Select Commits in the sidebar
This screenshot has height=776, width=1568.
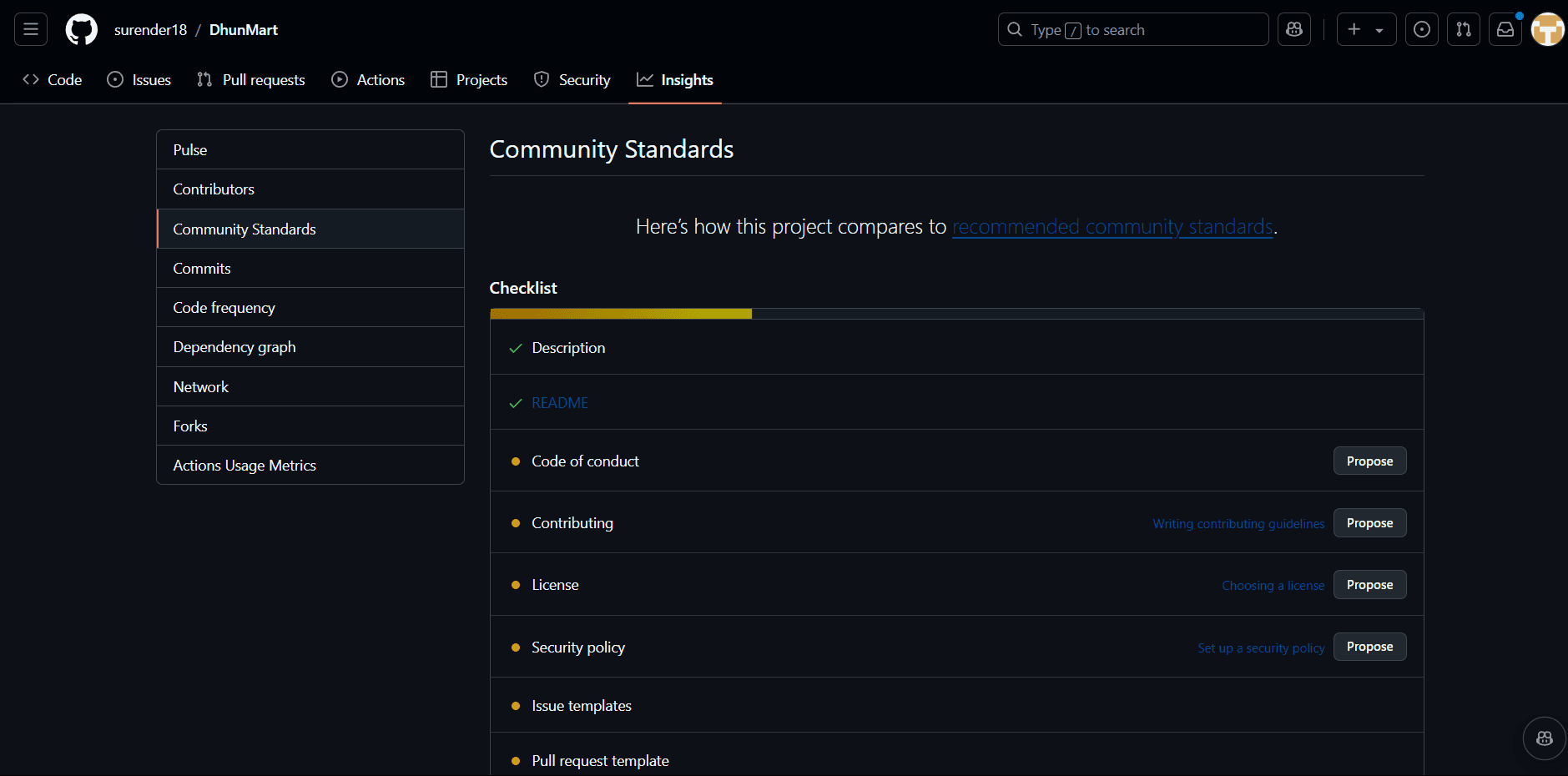[x=310, y=269]
